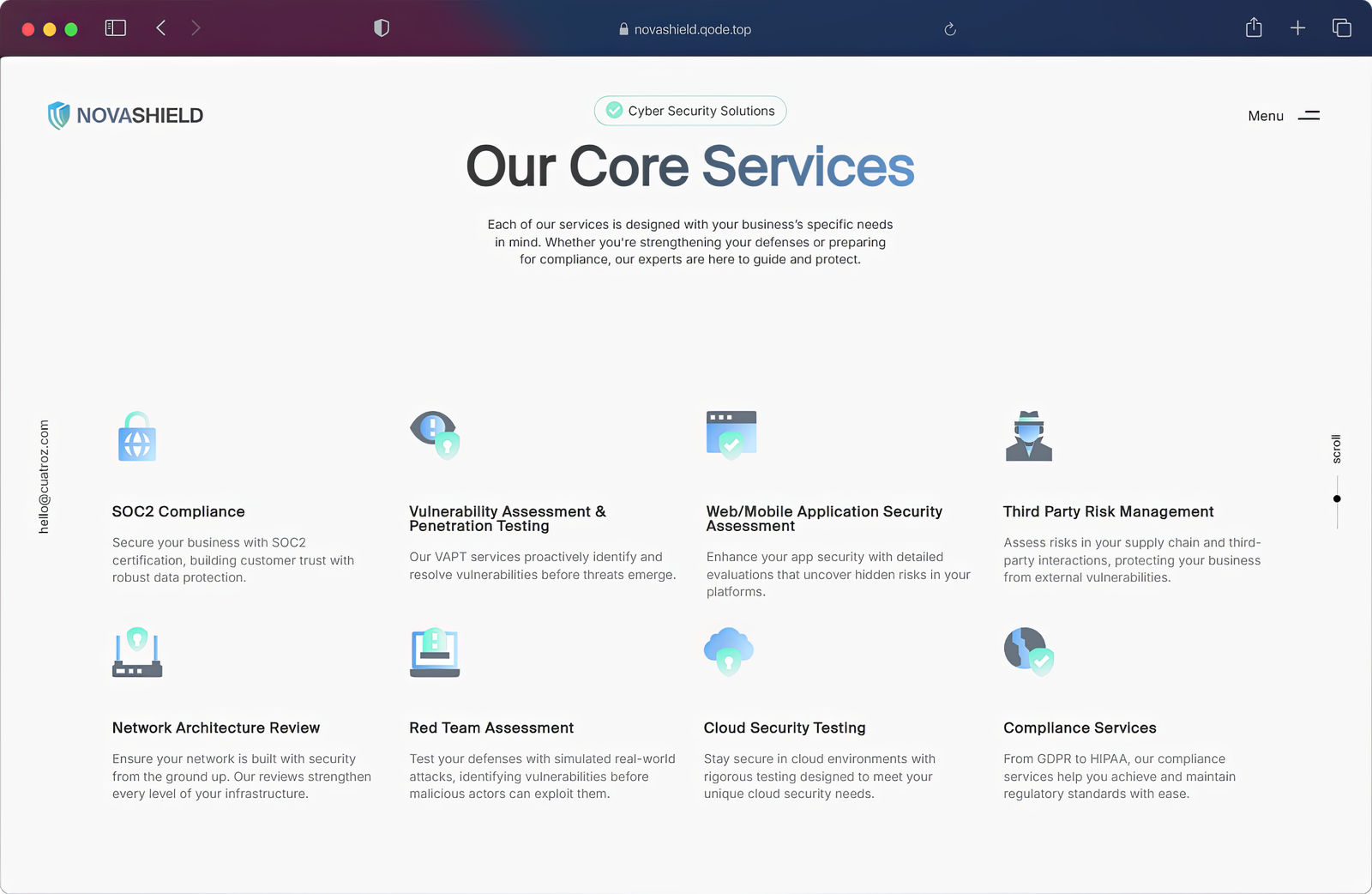Show the tab overview
This screenshot has width=1372, height=894.
point(1342,28)
